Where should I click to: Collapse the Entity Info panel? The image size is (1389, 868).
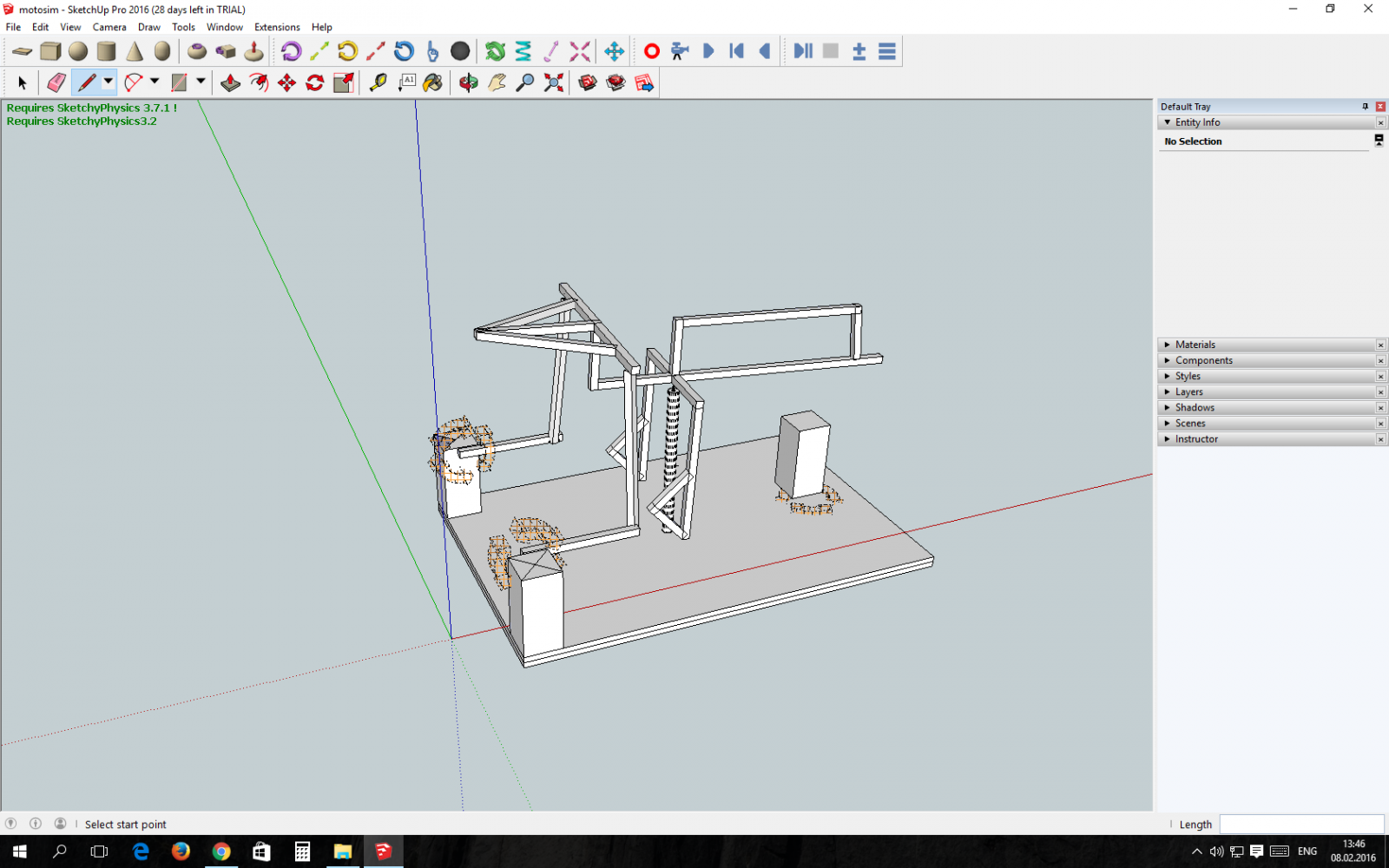(x=1168, y=122)
